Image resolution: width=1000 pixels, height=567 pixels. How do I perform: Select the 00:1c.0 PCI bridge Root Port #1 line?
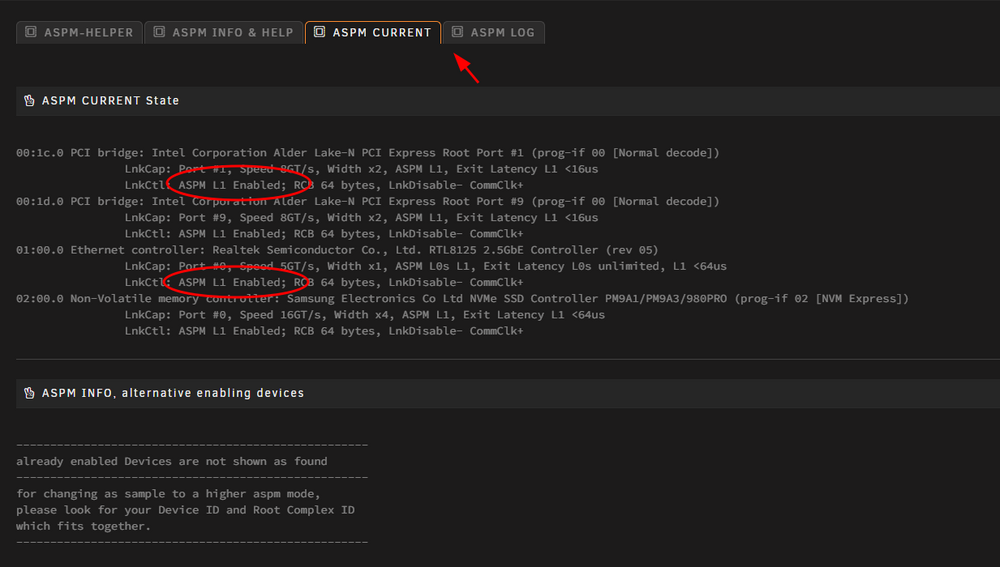click(x=367, y=152)
